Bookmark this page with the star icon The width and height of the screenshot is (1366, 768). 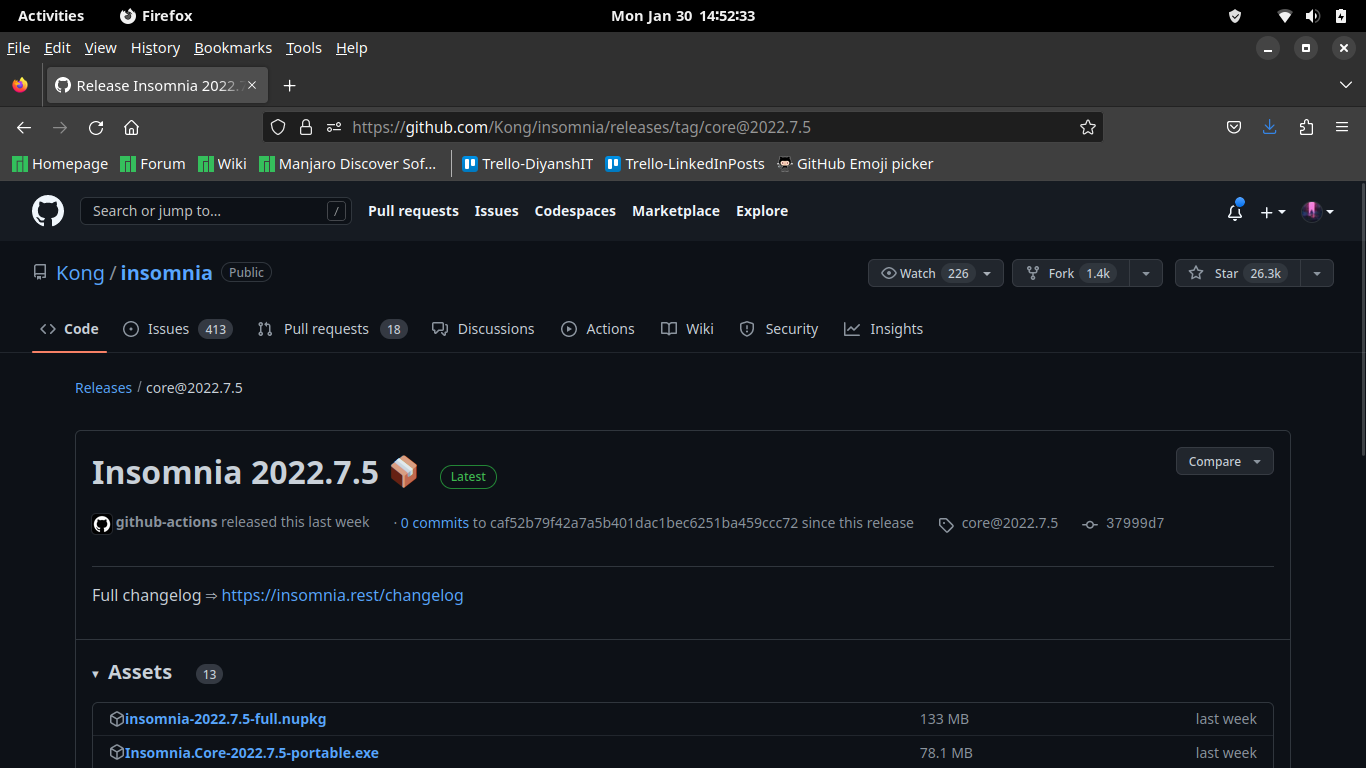[x=1087, y=127]
